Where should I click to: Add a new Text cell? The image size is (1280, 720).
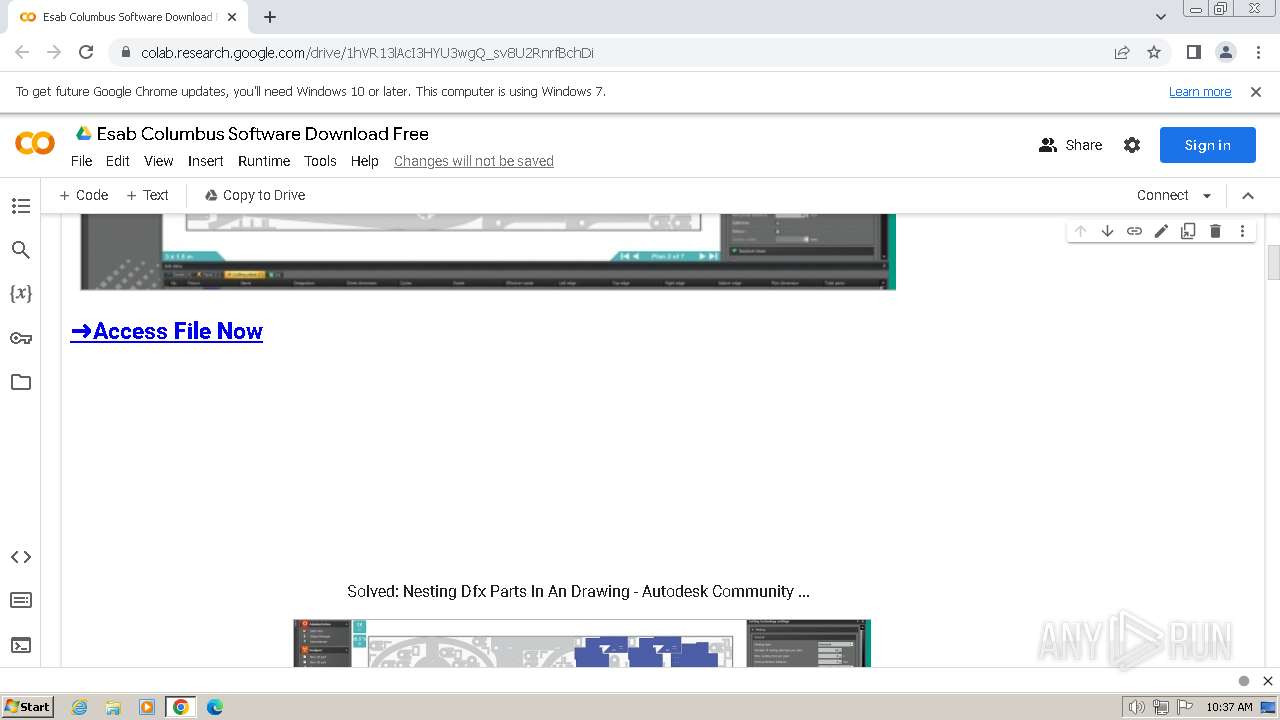click(x=147, y=195)
